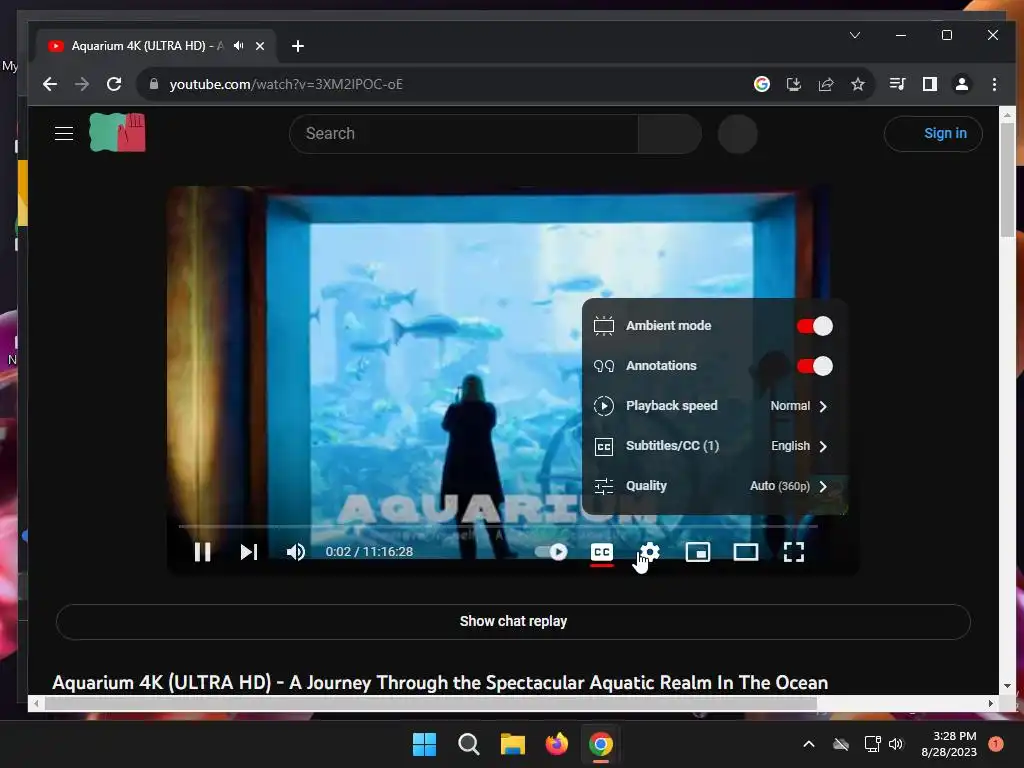Open the Windows Start menu
The height and width of the screenshot is (768, 1024).
point(424,744)
